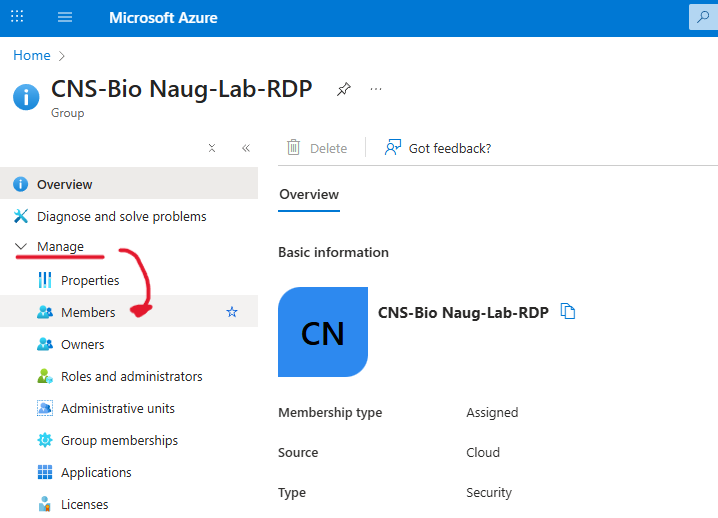718x518 pixels.
Task: Click the breadcrumb chevron after Home
Action: (63, 56)
